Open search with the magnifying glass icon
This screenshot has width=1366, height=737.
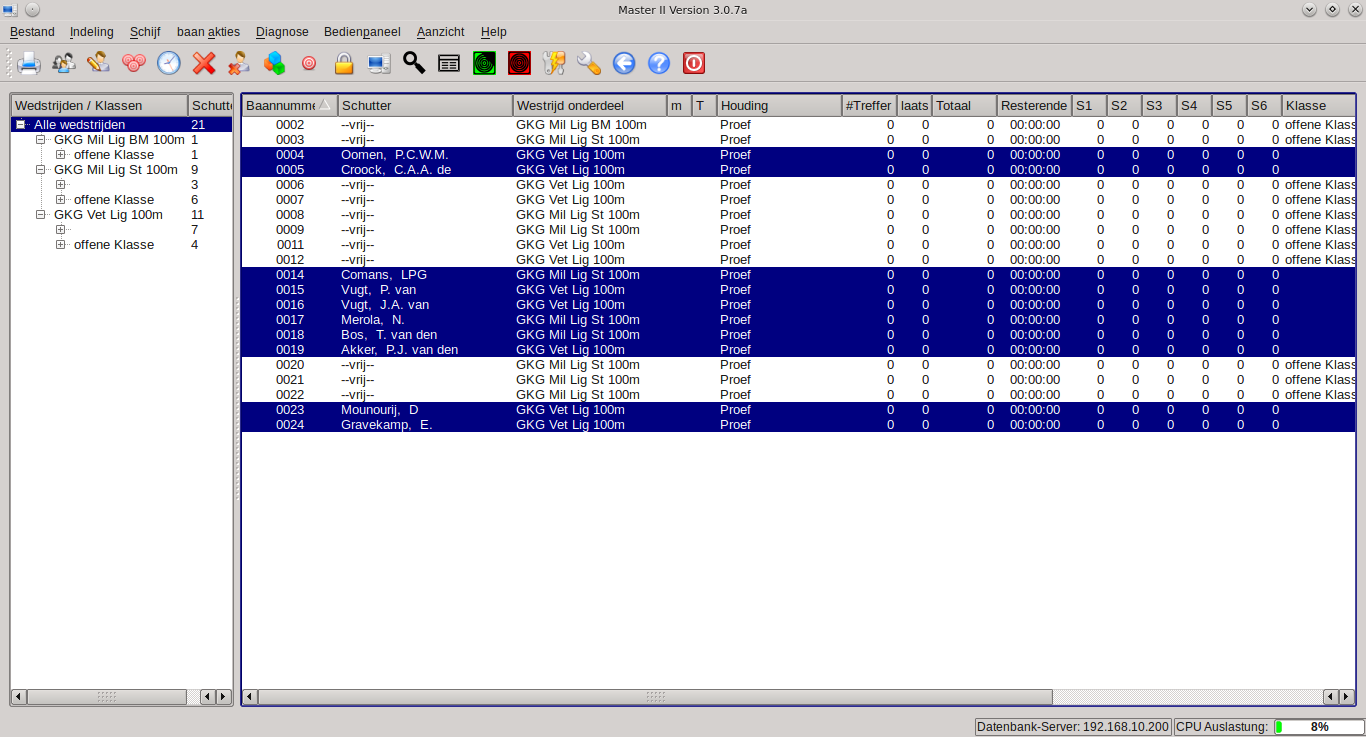[414, 64]
